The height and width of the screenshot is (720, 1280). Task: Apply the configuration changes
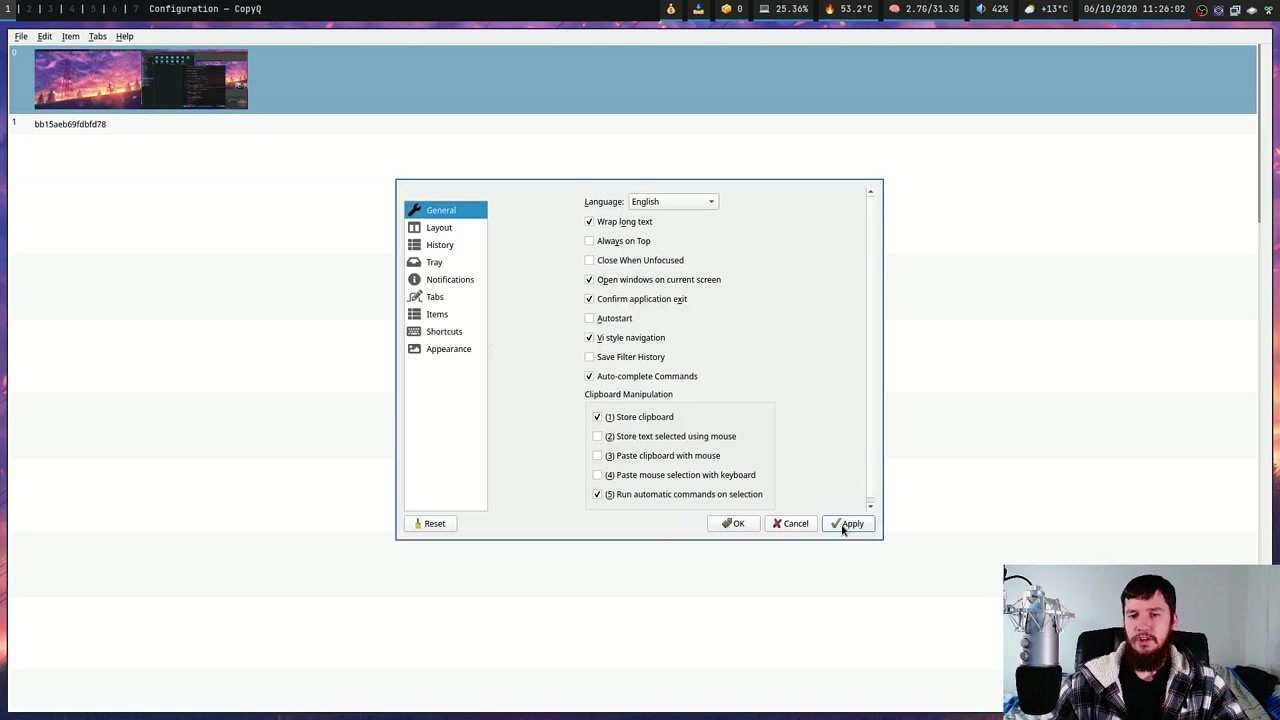(850, 523)
